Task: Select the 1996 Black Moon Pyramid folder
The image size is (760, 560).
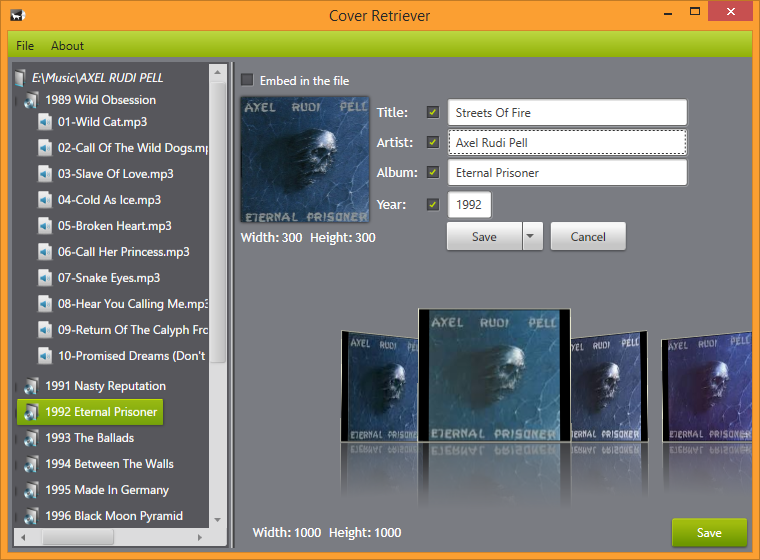Action: (x=114, y=516)
